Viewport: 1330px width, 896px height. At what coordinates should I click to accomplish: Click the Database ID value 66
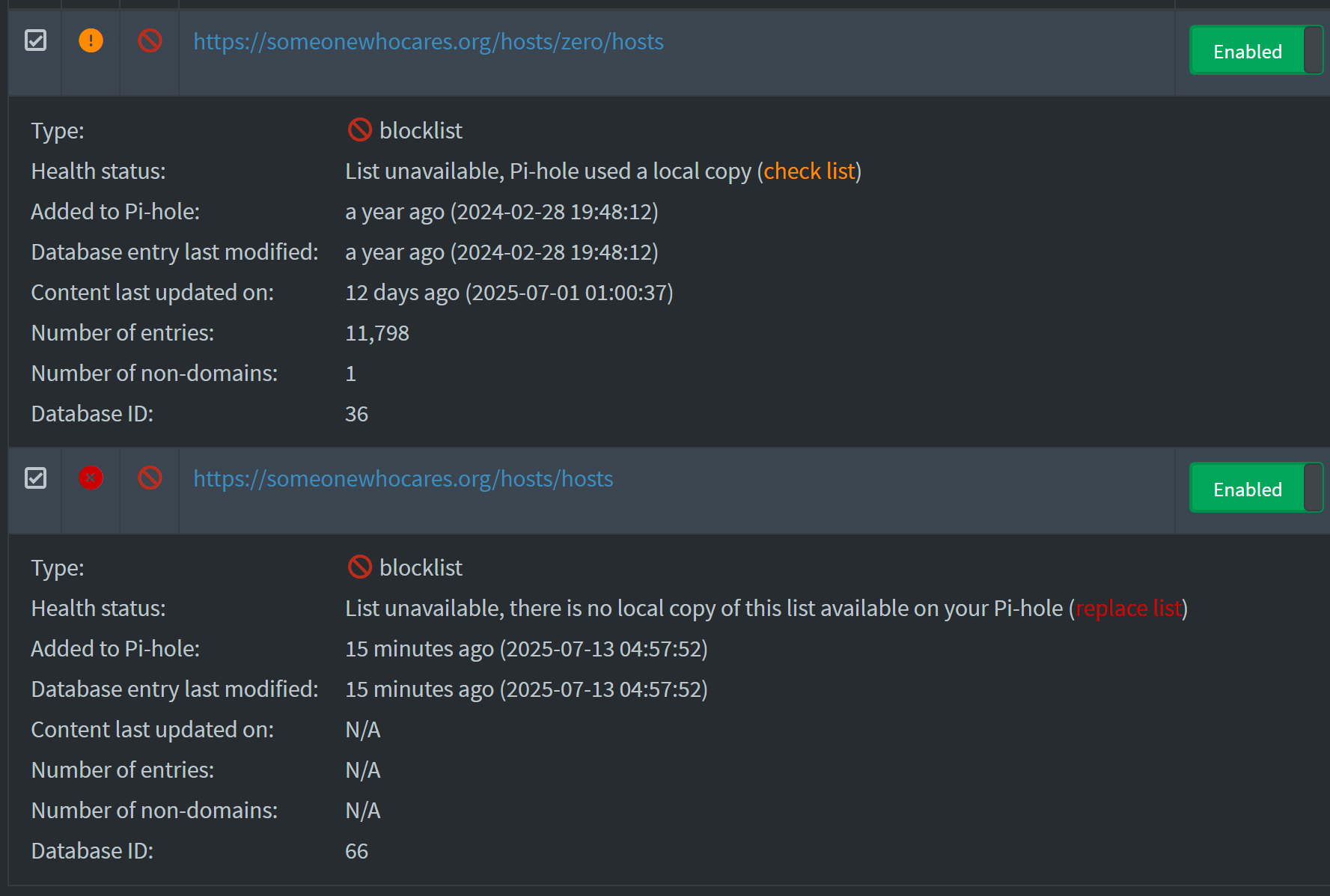(356, 851)
